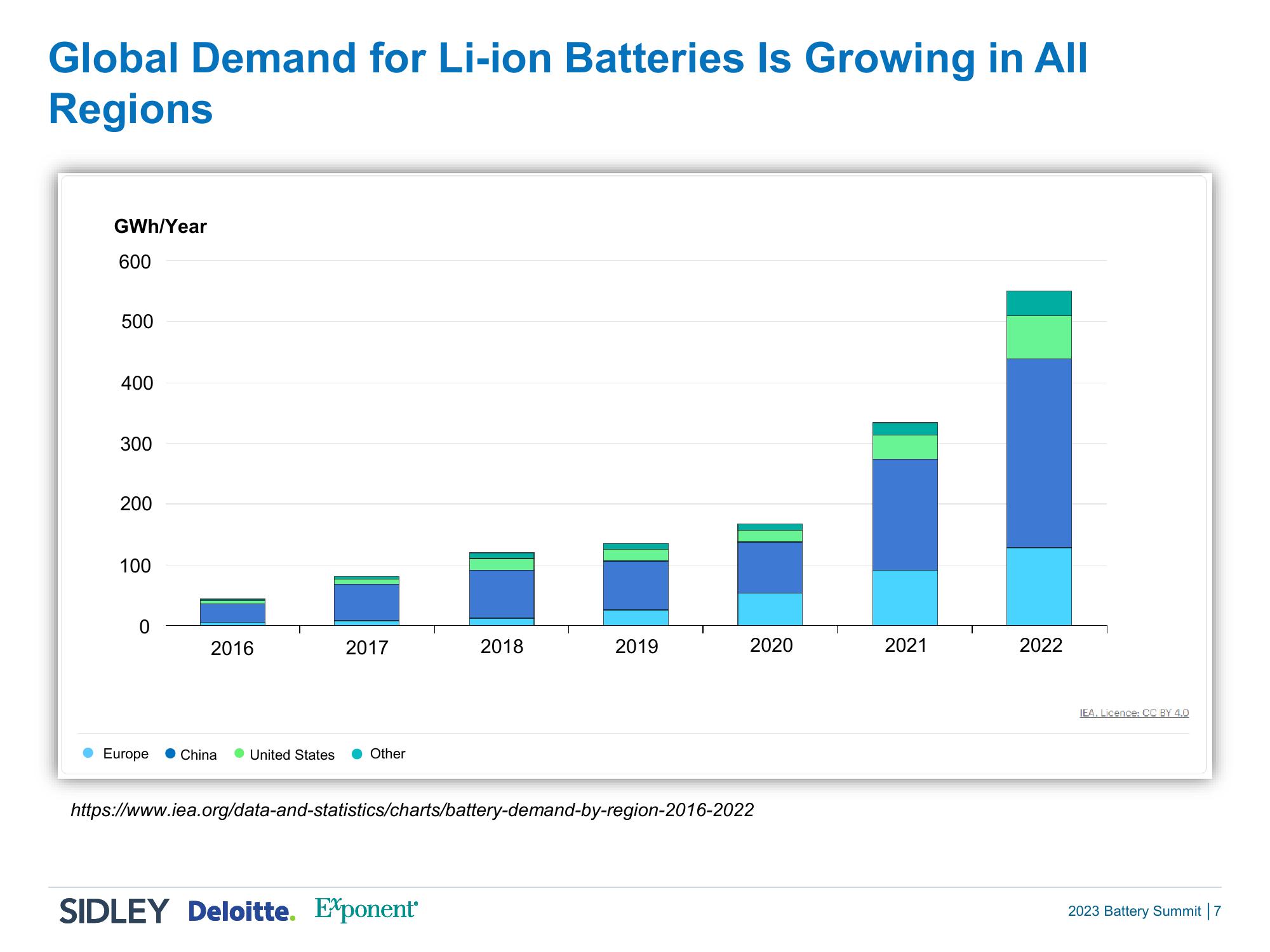Select the 2022 United States bar segment
Image resolution: width=1270 pixels, height=952 pixels.
1039,338
